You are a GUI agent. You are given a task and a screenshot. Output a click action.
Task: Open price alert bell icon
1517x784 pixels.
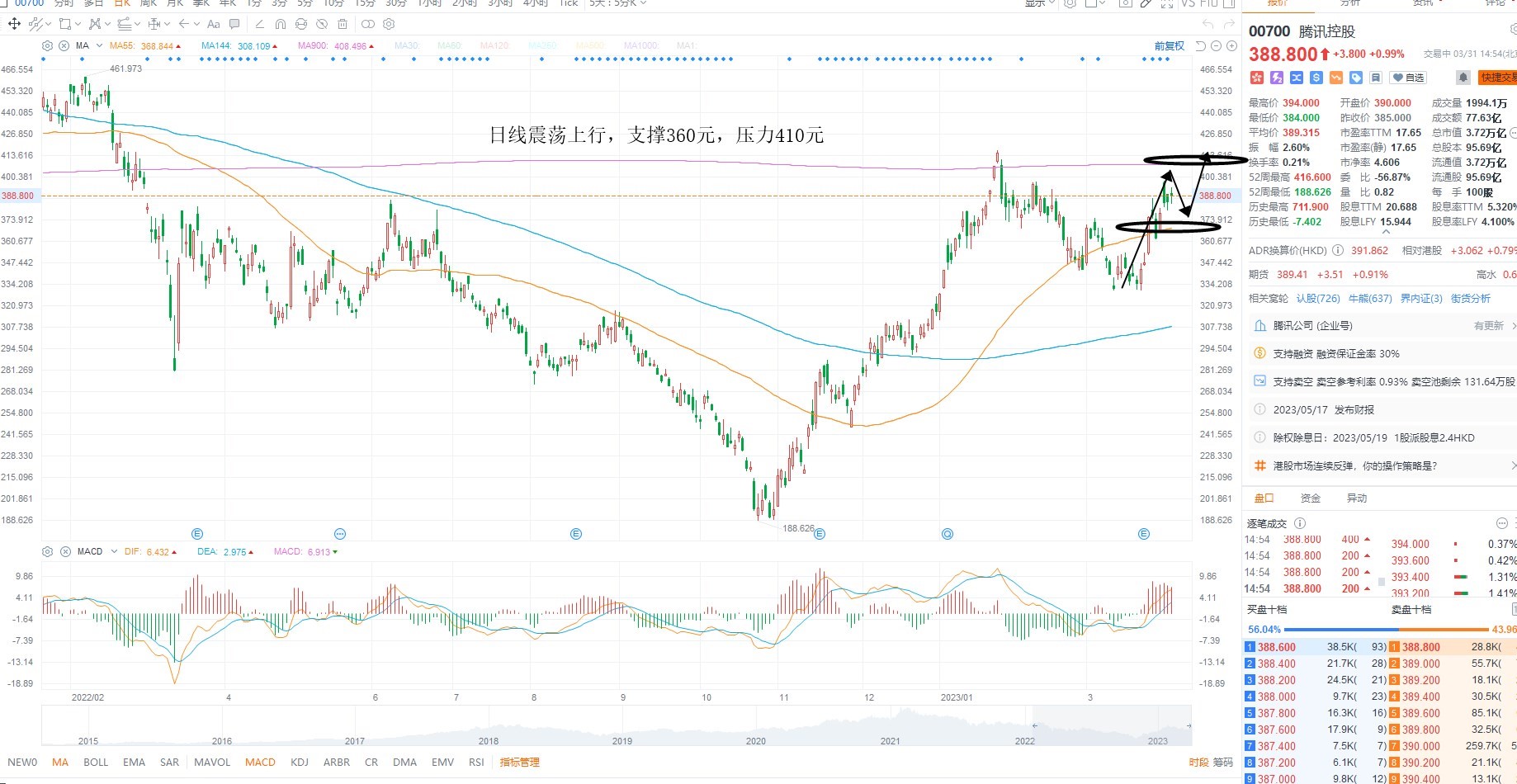(x=1463, y=78)
